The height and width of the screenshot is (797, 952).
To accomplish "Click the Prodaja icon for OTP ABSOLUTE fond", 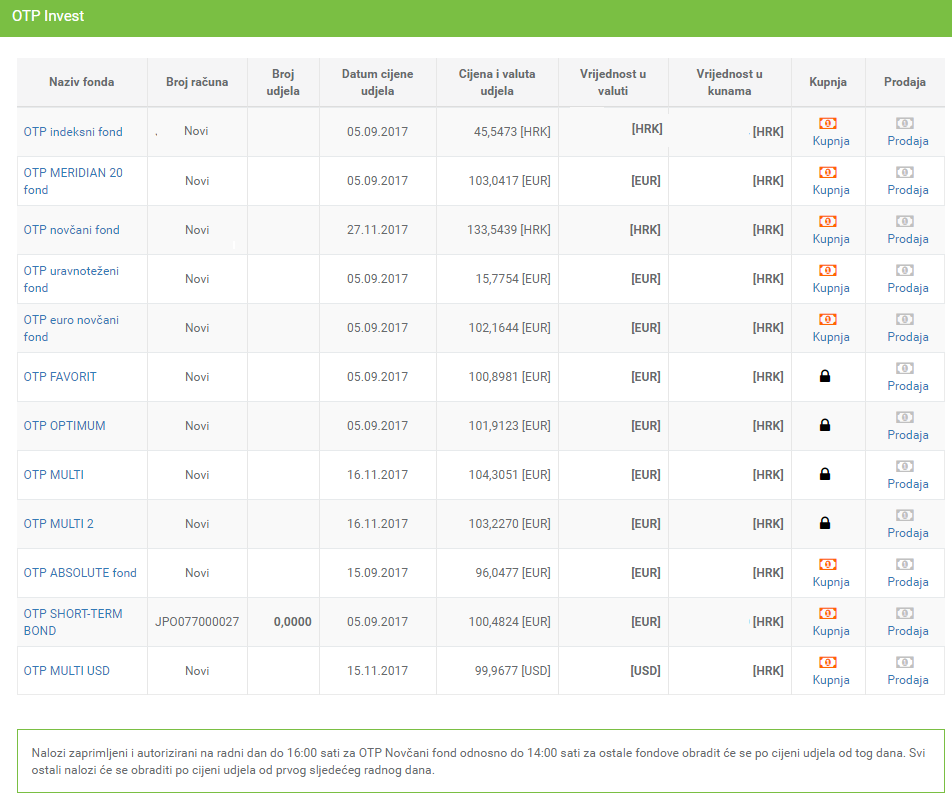I will [x=905, y=565].
